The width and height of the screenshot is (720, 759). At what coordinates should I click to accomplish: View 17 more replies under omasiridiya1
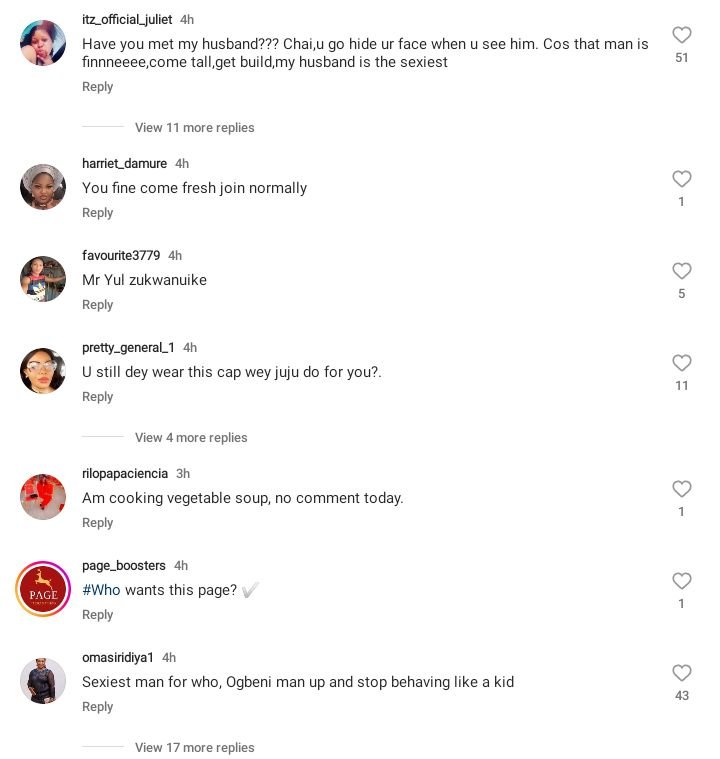pyautogui.click(x=194, y=748)
